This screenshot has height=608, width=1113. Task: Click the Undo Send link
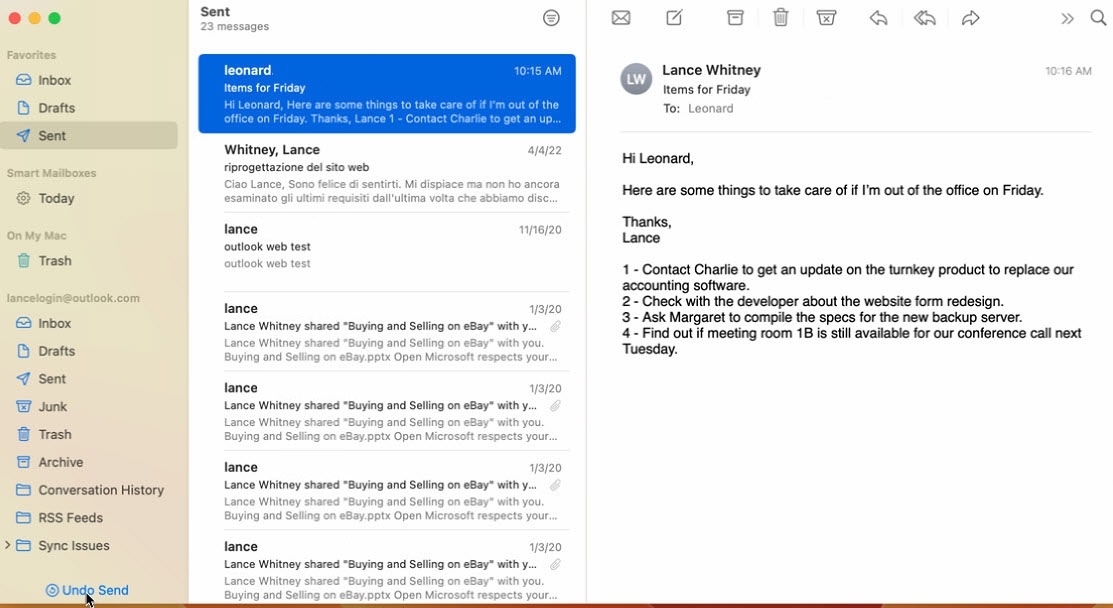pyautogui.click(x=87, y=590)
